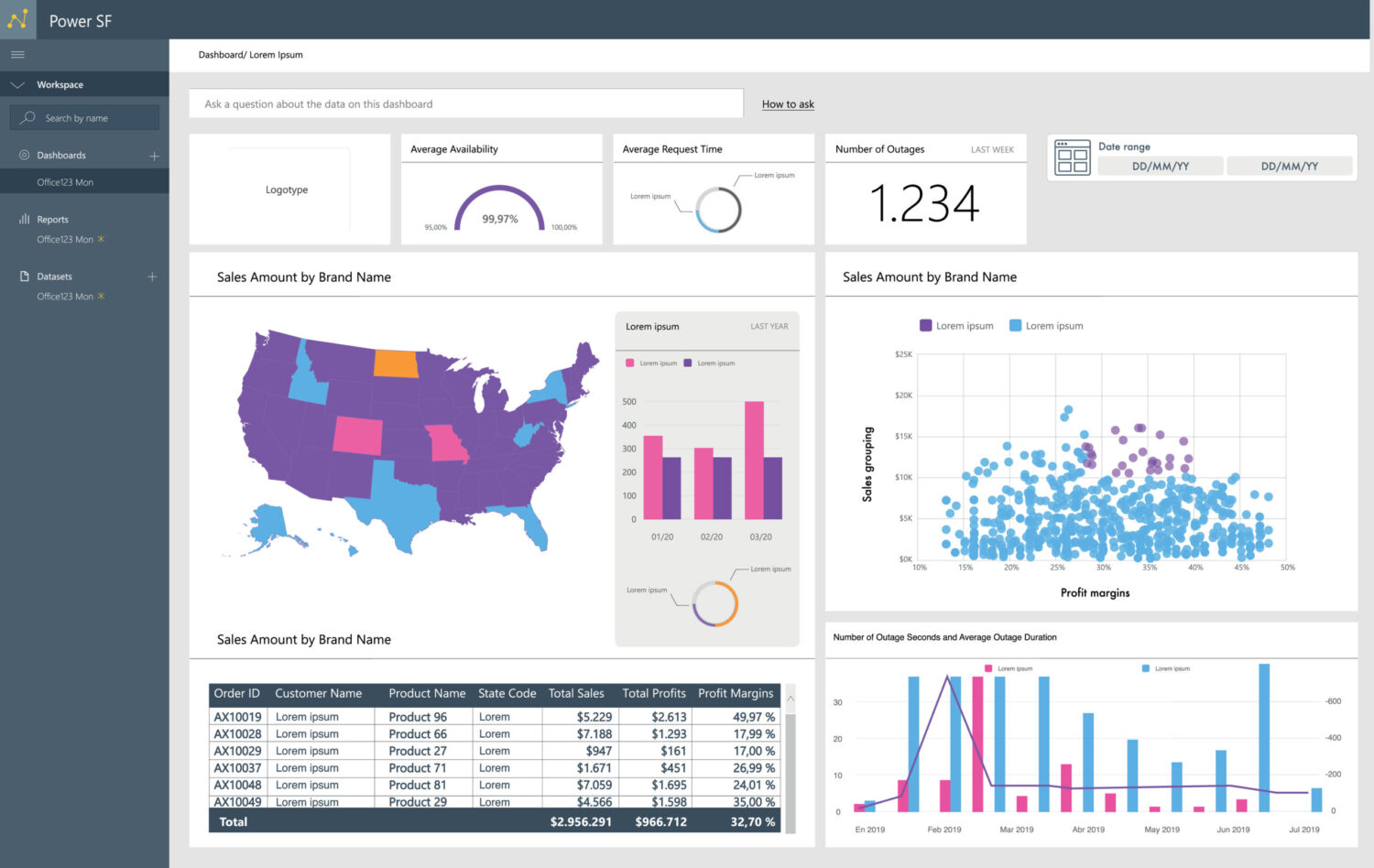Open the start date DD/MM/YY selector

click(1160, 166)
